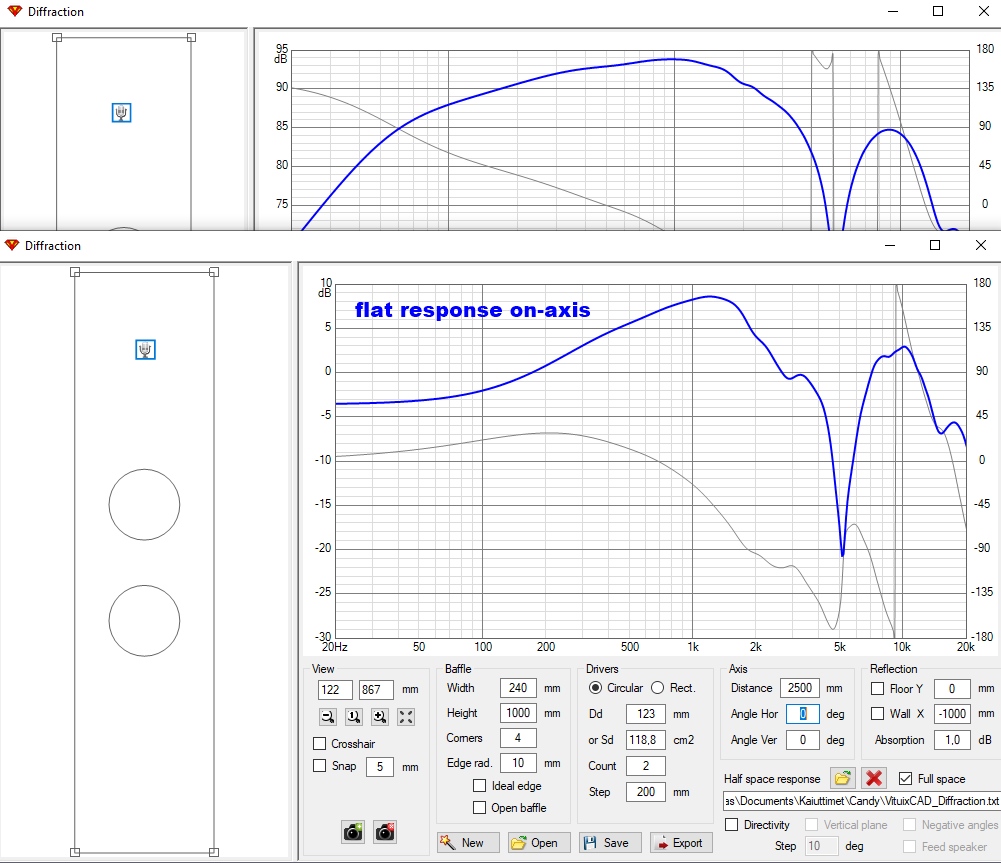Click the half space response file path field
The width and height of the screenshot is (1001, 863).
coord(861,801)
